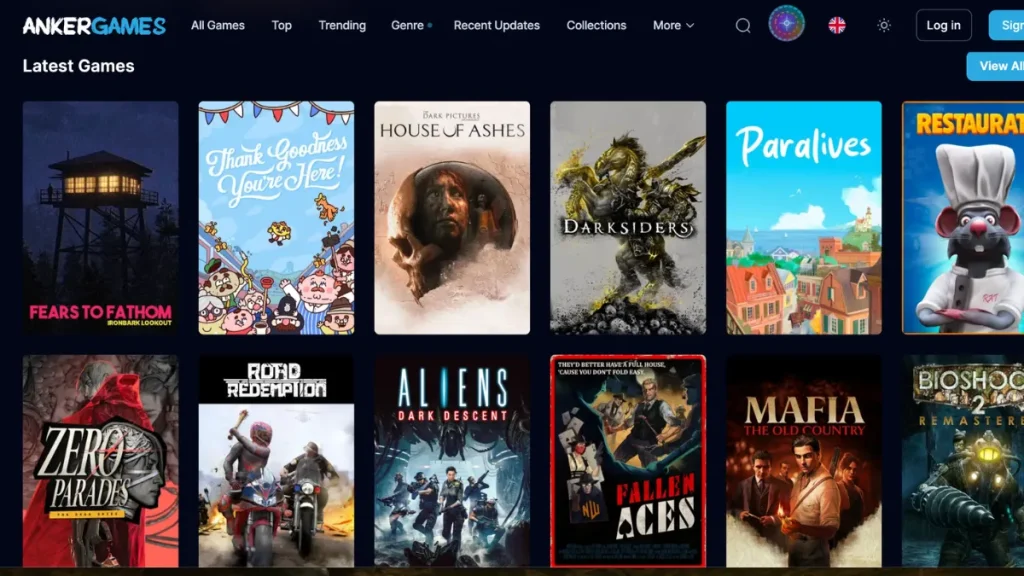The width and height of the screenshot is (1024, 576).
Task: Open Road Redemption game cover
Action: point(276,461)
